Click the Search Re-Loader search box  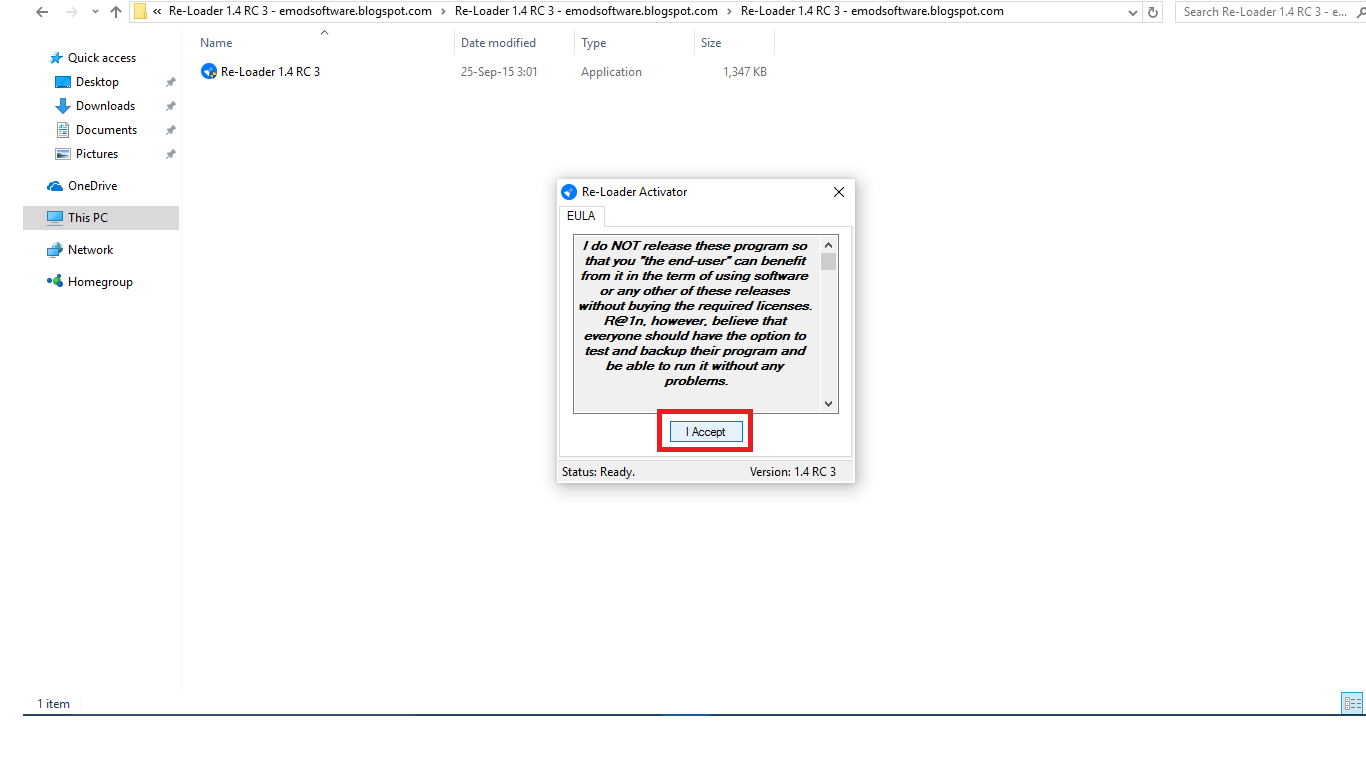click(x=1270, y=12)
